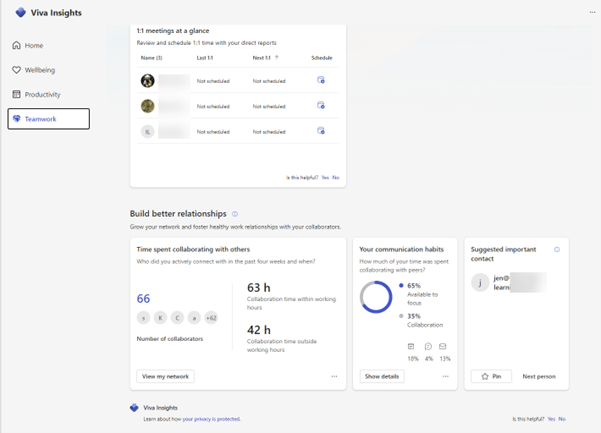This screenshot has width=601, height=433.
Task: Click the Viva Insights logo at top left
Action: pyautogui.click(x=20, y=12)
